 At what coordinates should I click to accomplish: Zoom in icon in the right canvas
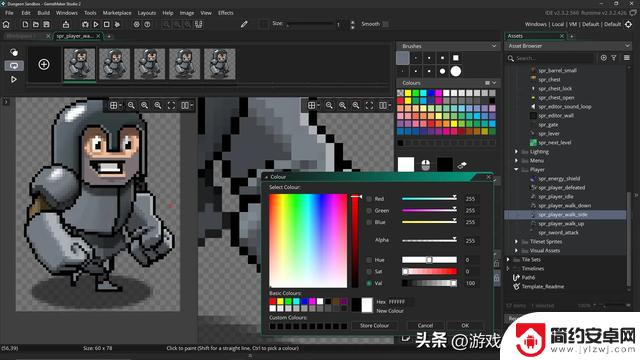(x=356, y=105)
